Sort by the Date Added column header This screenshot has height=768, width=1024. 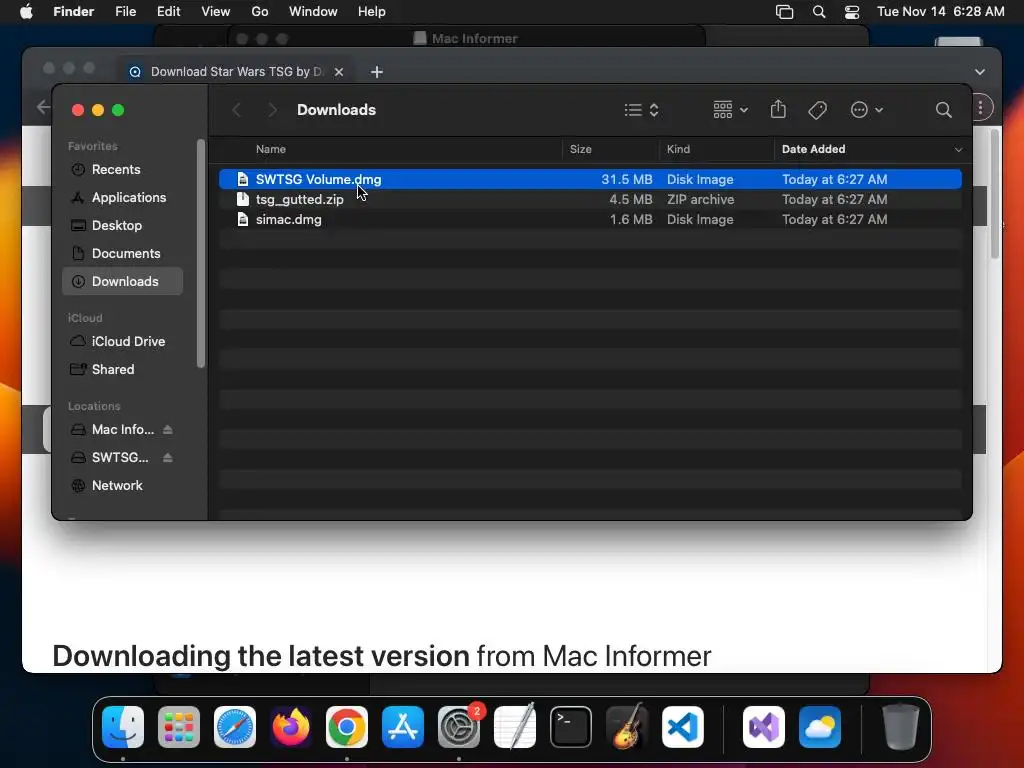tap(813, 149)
